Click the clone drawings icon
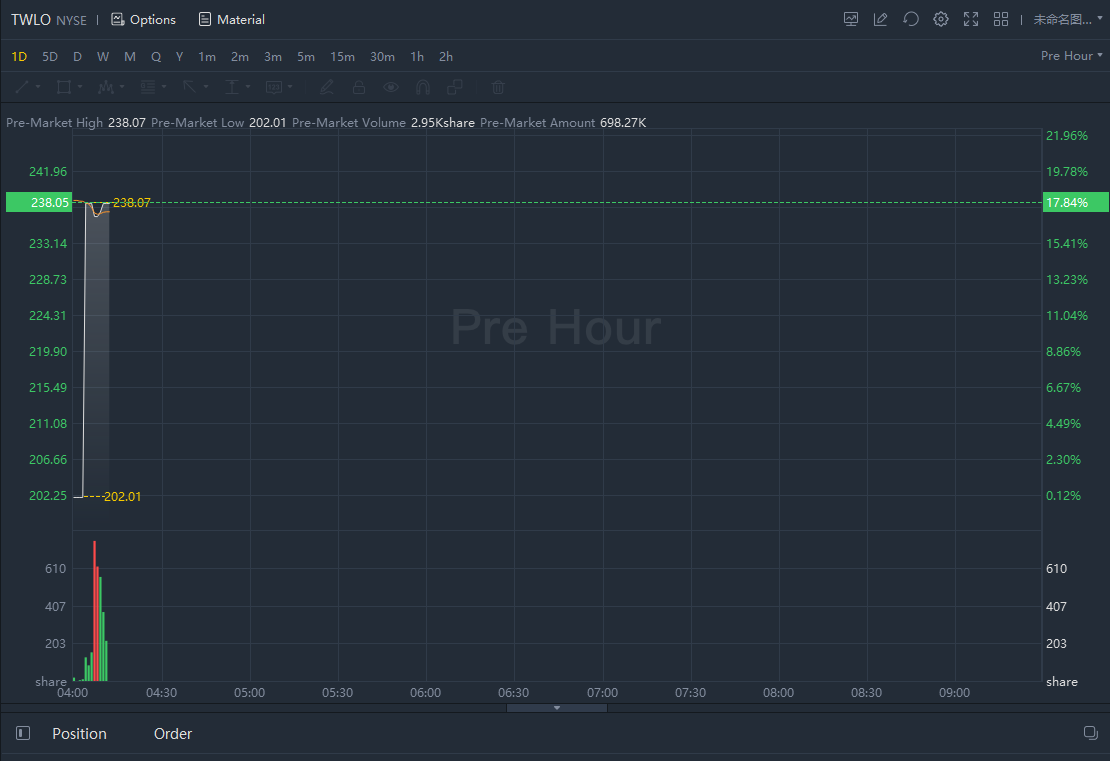 pyautogui.click(x=454, y=87)
